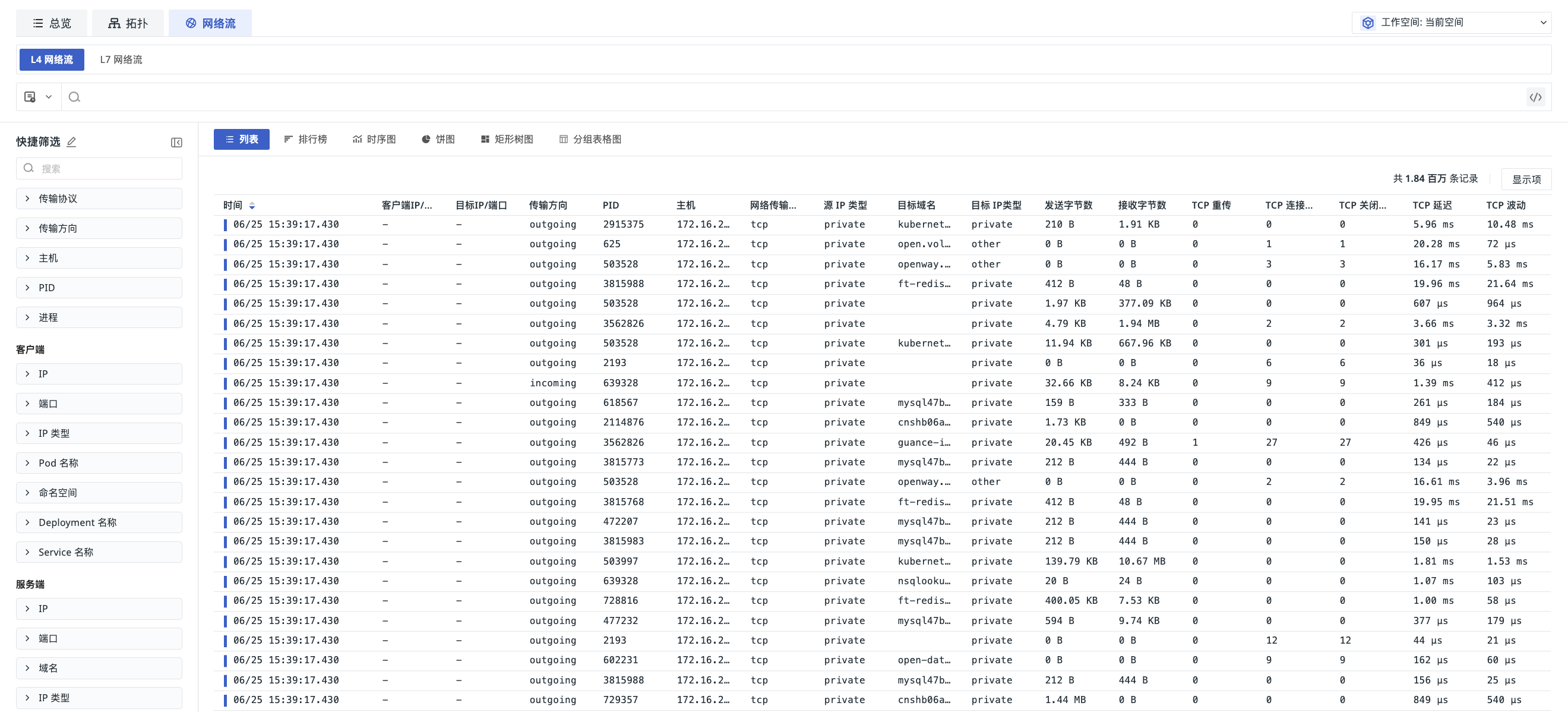This screenshot has height=712, width=1568.
Task: Click the PID 477232 cell
Action: pos(620,620)
